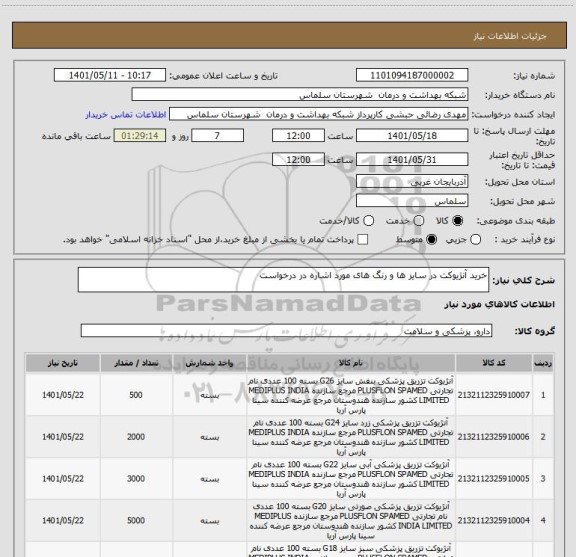Viewport: 576px width, 557px height.
Task: Click the unit بسته in row 4
Action: pos(210,521)
